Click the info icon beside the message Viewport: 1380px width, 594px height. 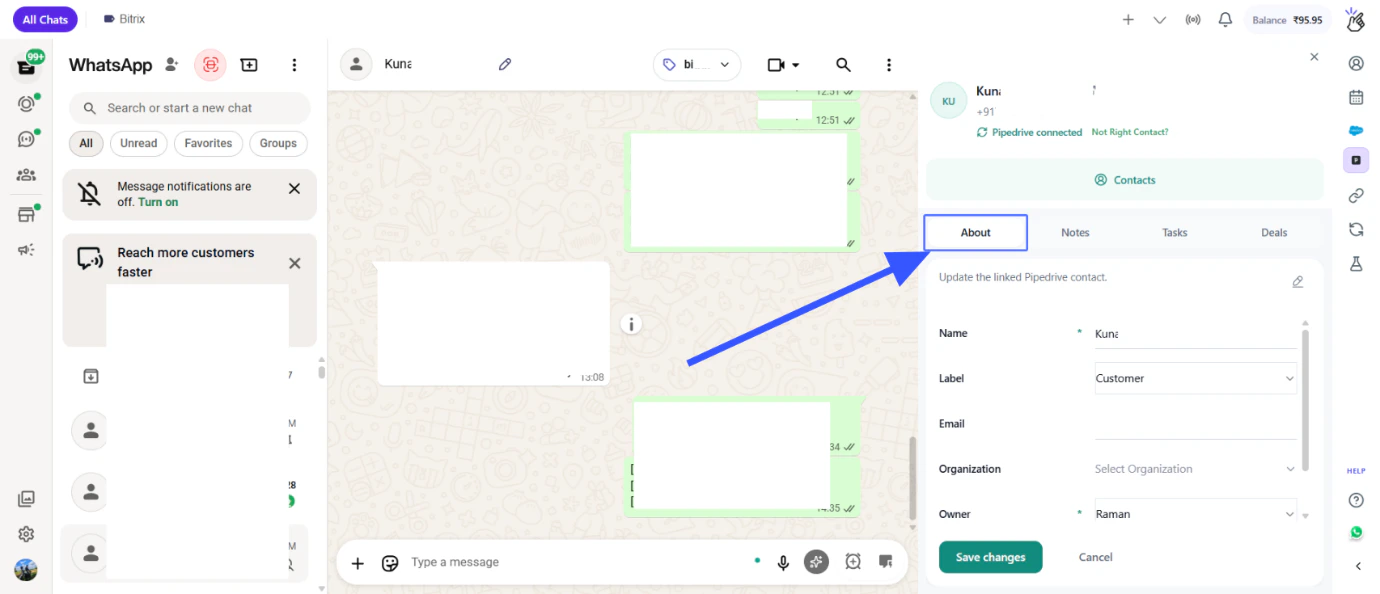tap(631, 324)
